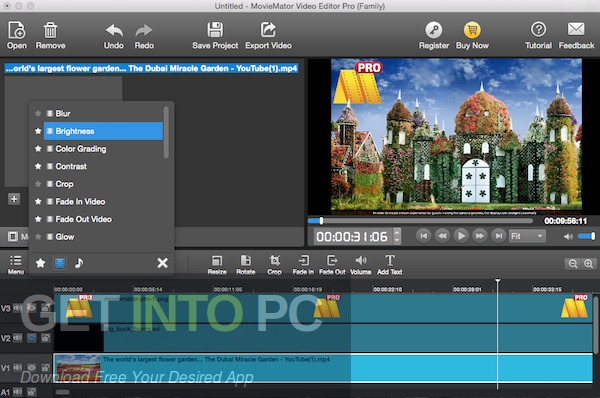Select the Fade In Video filter

click(x=103, y=202)
